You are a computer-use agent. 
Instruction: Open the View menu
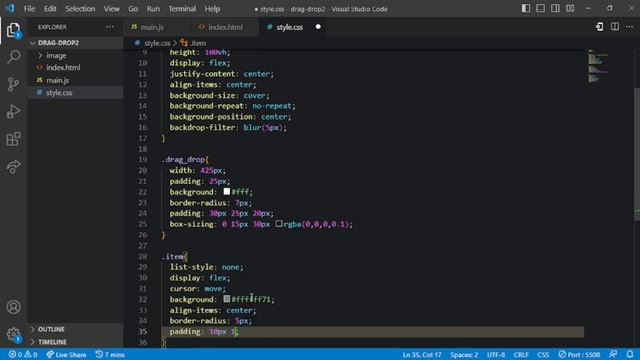pos(111,9)
